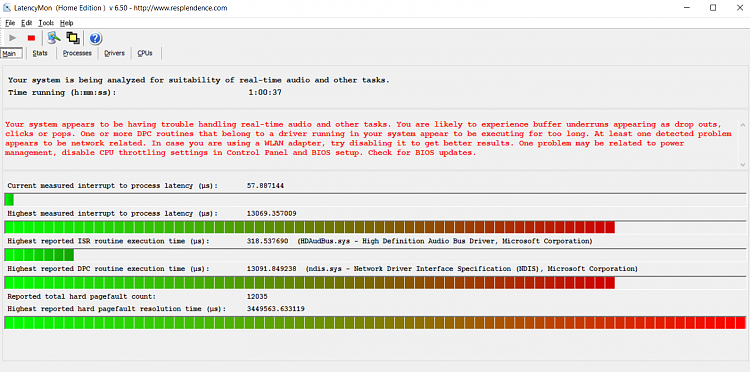Click the ndis.sys driver description text
This screenshot has height=372, width=750.
[472, 269]
